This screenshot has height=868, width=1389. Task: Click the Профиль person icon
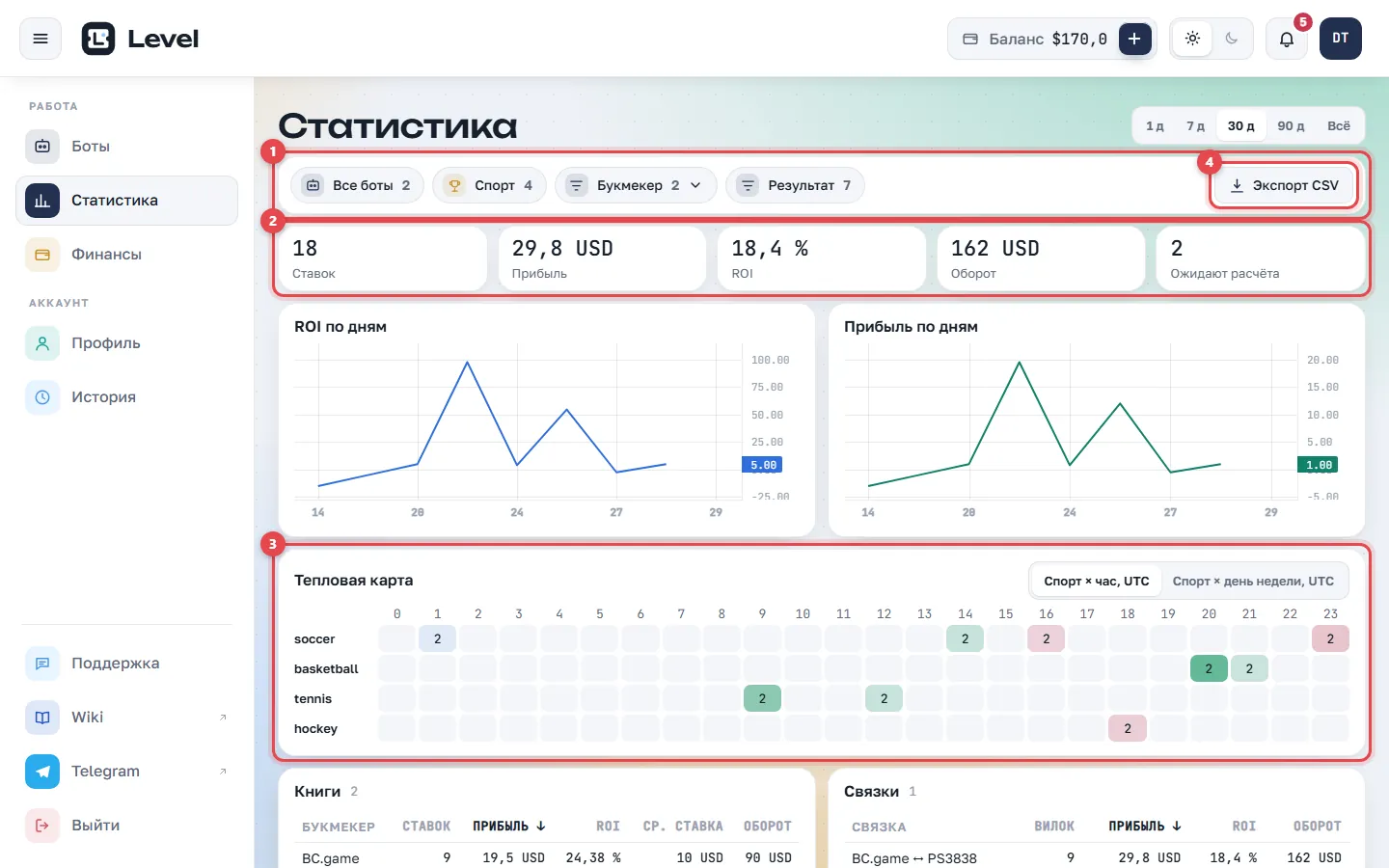[42, 343]
